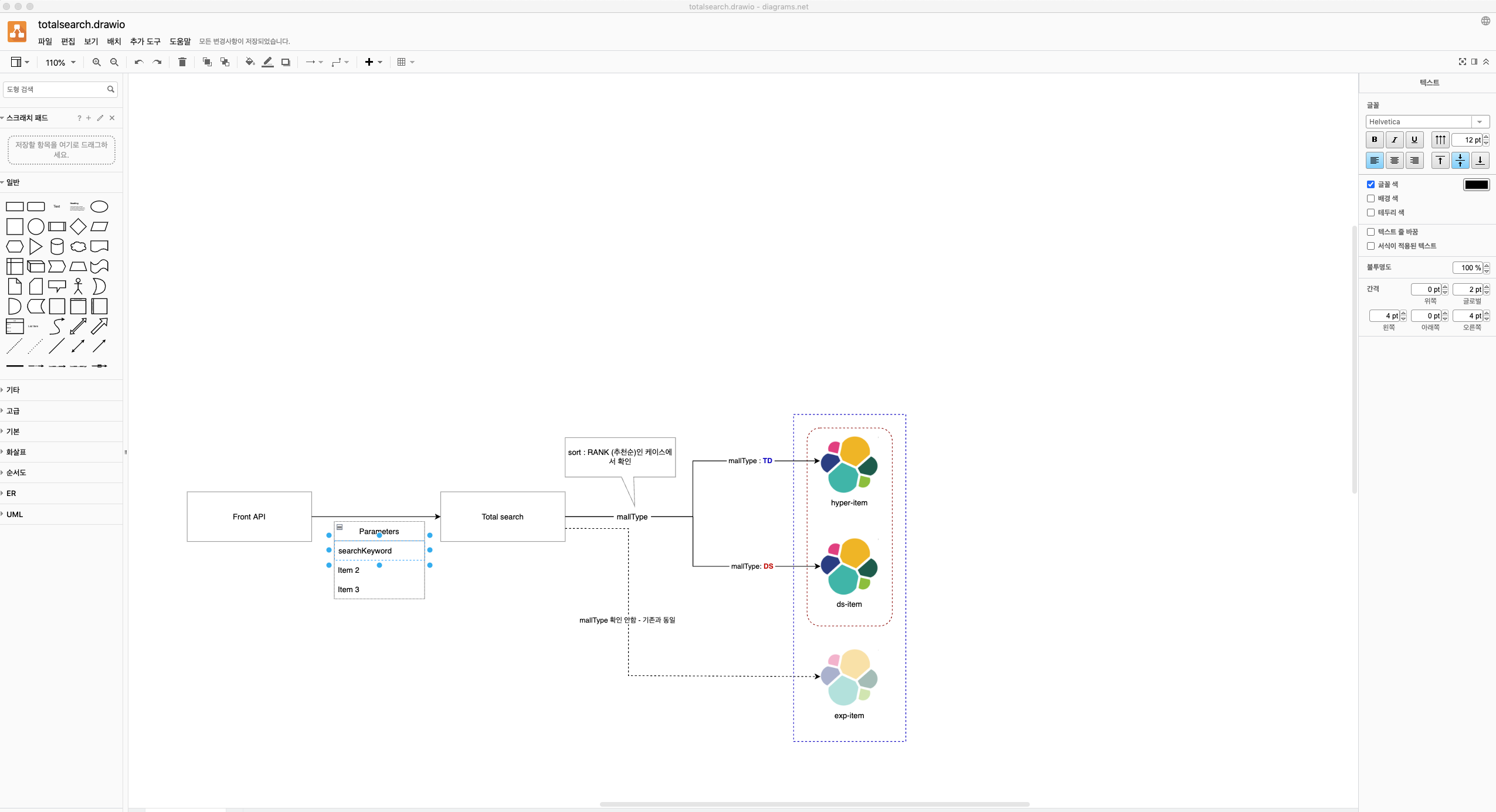The width and height of the screenshot is (1496, 812).
Task: Expand the 화살표 shape category
Action: (61, 452)
